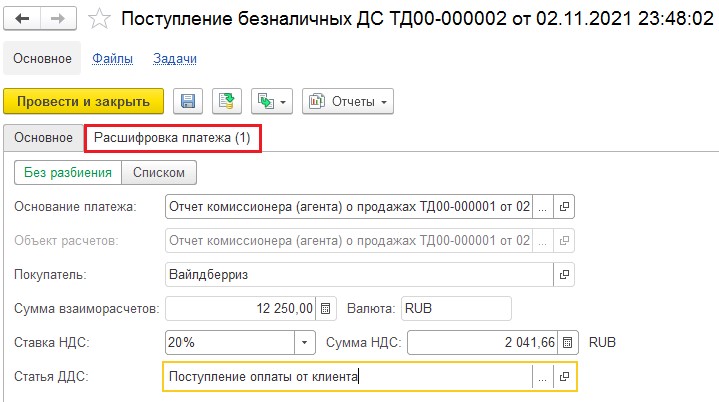Click the RUB label after Сумма НДС
This screenshot has height=402, width=719.
pos(602,342)
